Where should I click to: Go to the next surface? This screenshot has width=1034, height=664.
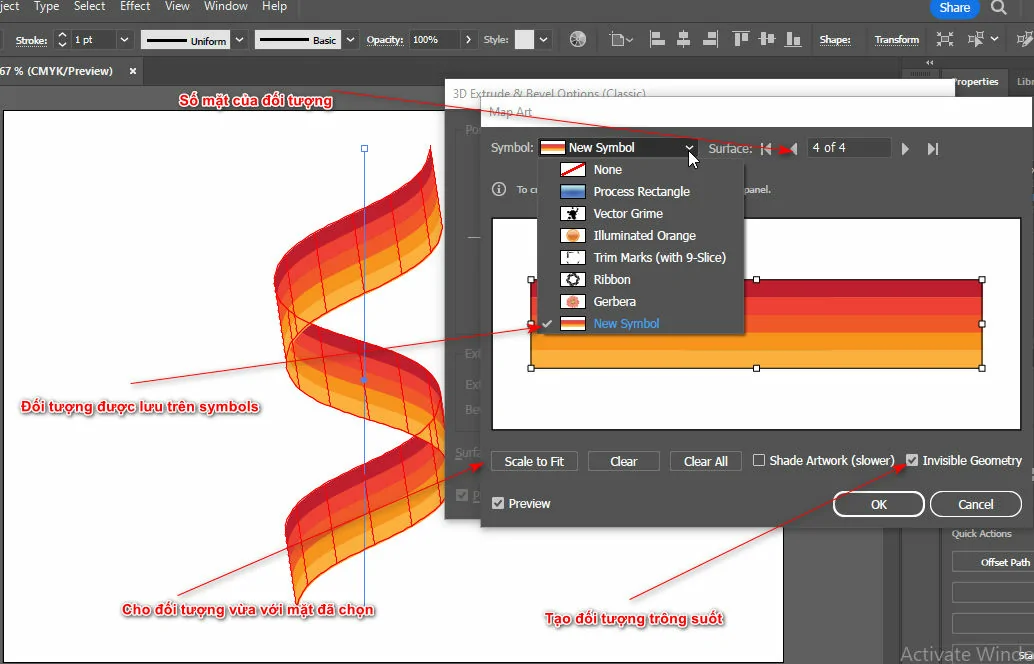tap(905, 148)
